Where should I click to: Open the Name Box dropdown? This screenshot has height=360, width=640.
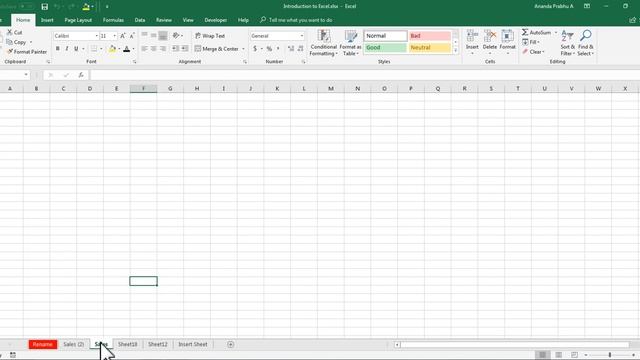pyautogui.click(x=26, y=75)
